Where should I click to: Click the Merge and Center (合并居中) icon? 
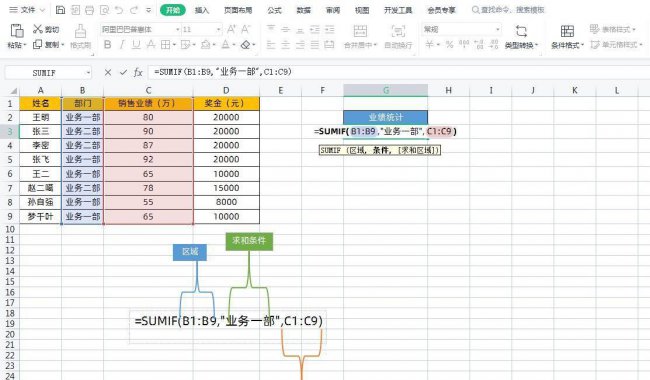coord(360,31)
